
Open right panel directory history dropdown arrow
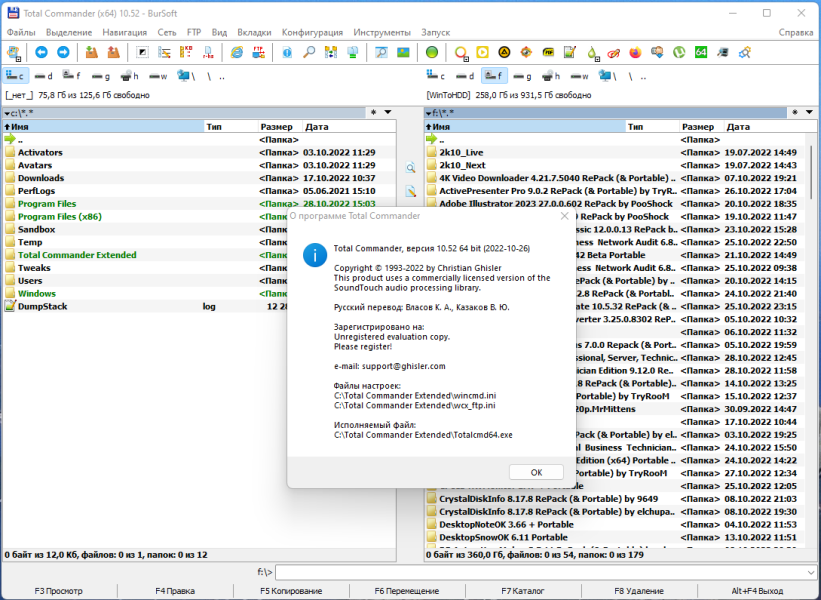pos(809,112)
